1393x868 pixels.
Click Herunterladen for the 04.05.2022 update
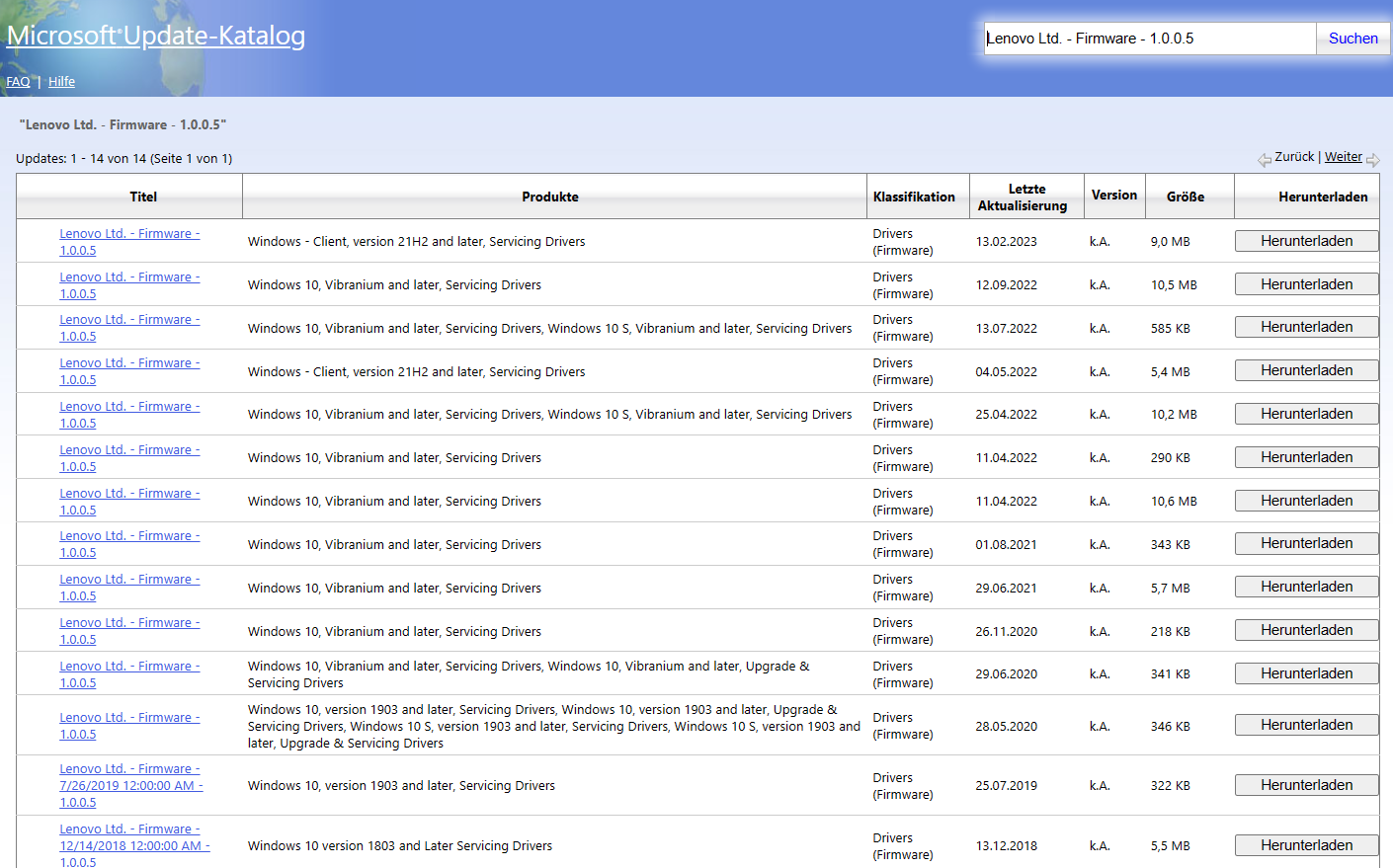(x=1306, y=370)
